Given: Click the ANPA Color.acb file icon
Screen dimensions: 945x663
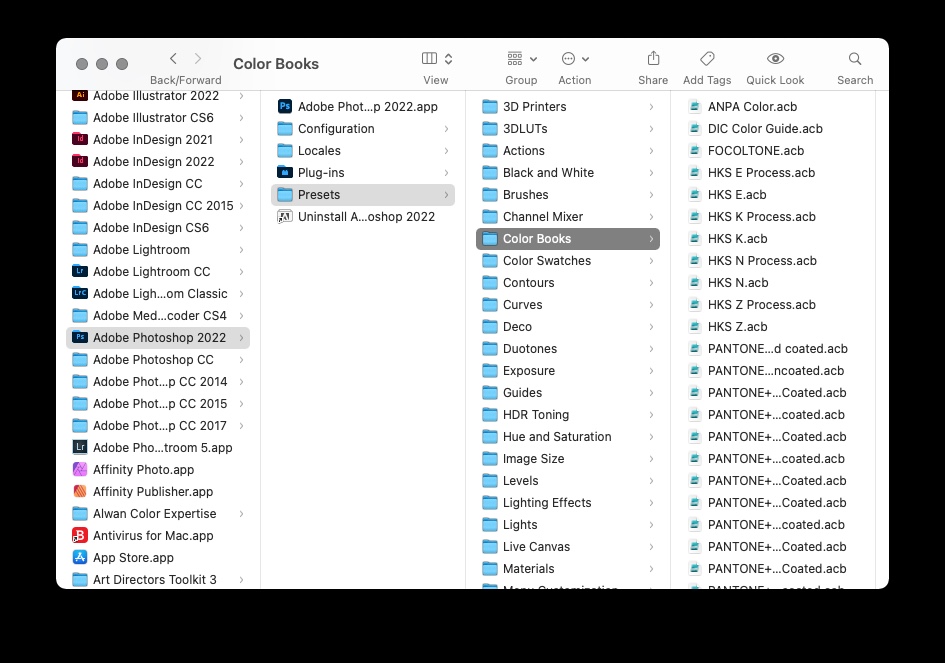Looking at the screenshot, I should point(694,107).
